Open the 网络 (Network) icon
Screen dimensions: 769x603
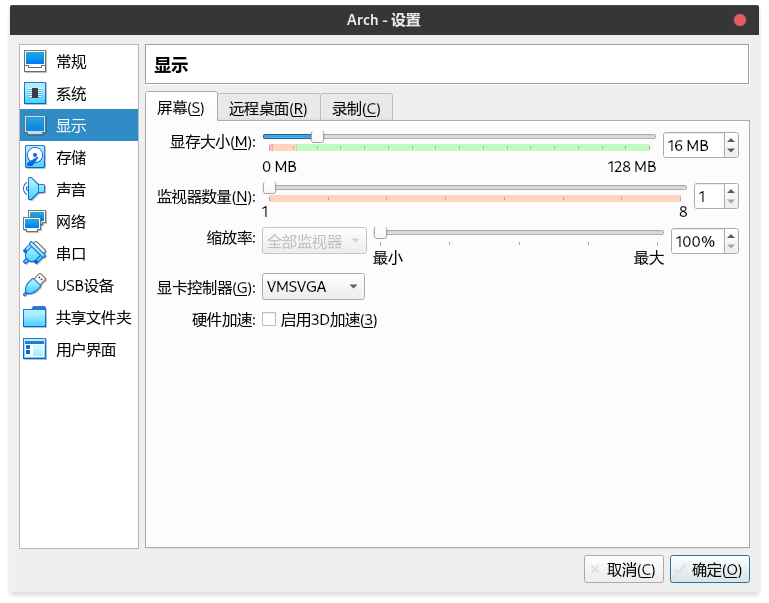point(35,221)
